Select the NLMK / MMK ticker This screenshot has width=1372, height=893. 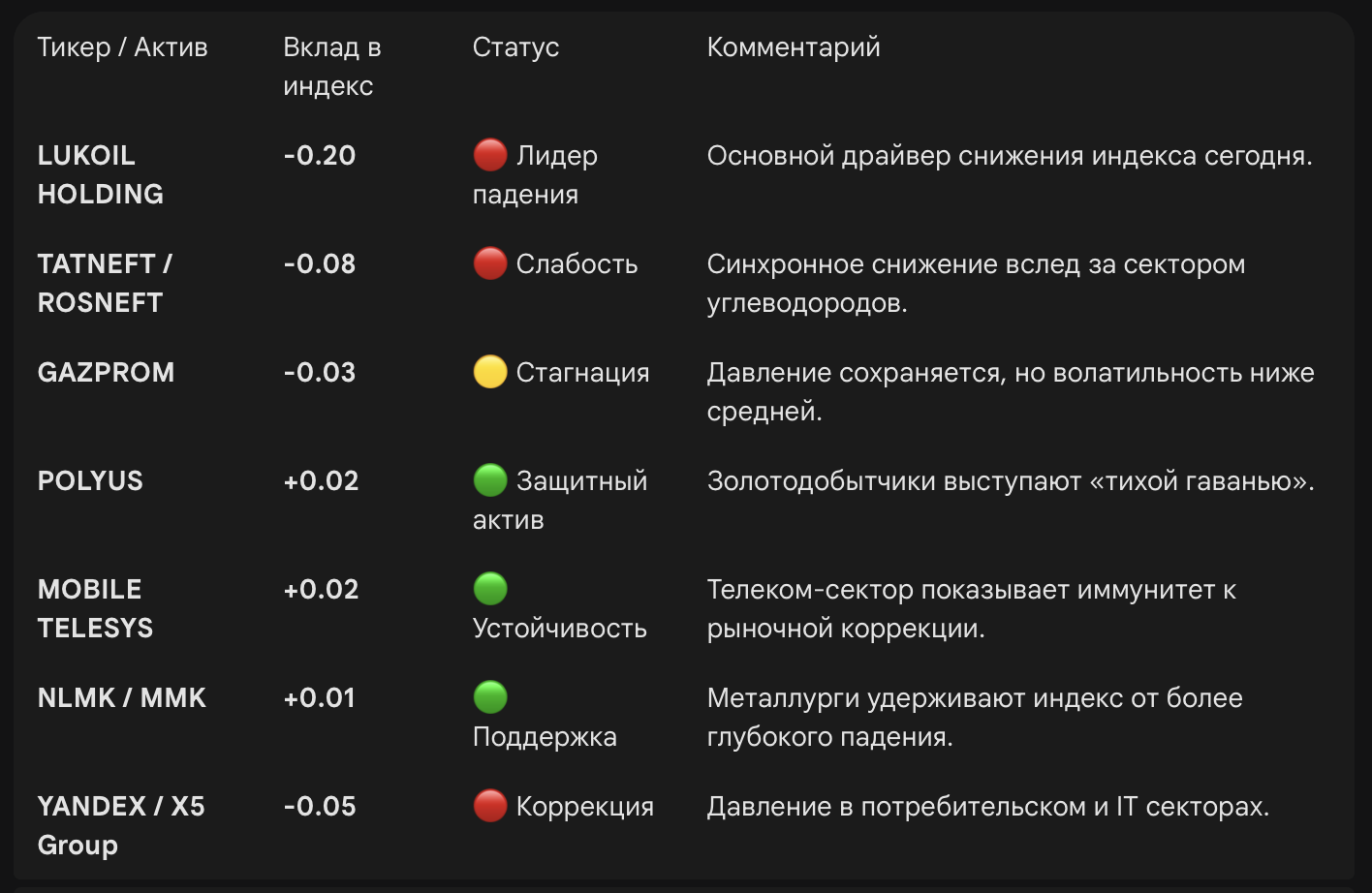coord(121,697)
